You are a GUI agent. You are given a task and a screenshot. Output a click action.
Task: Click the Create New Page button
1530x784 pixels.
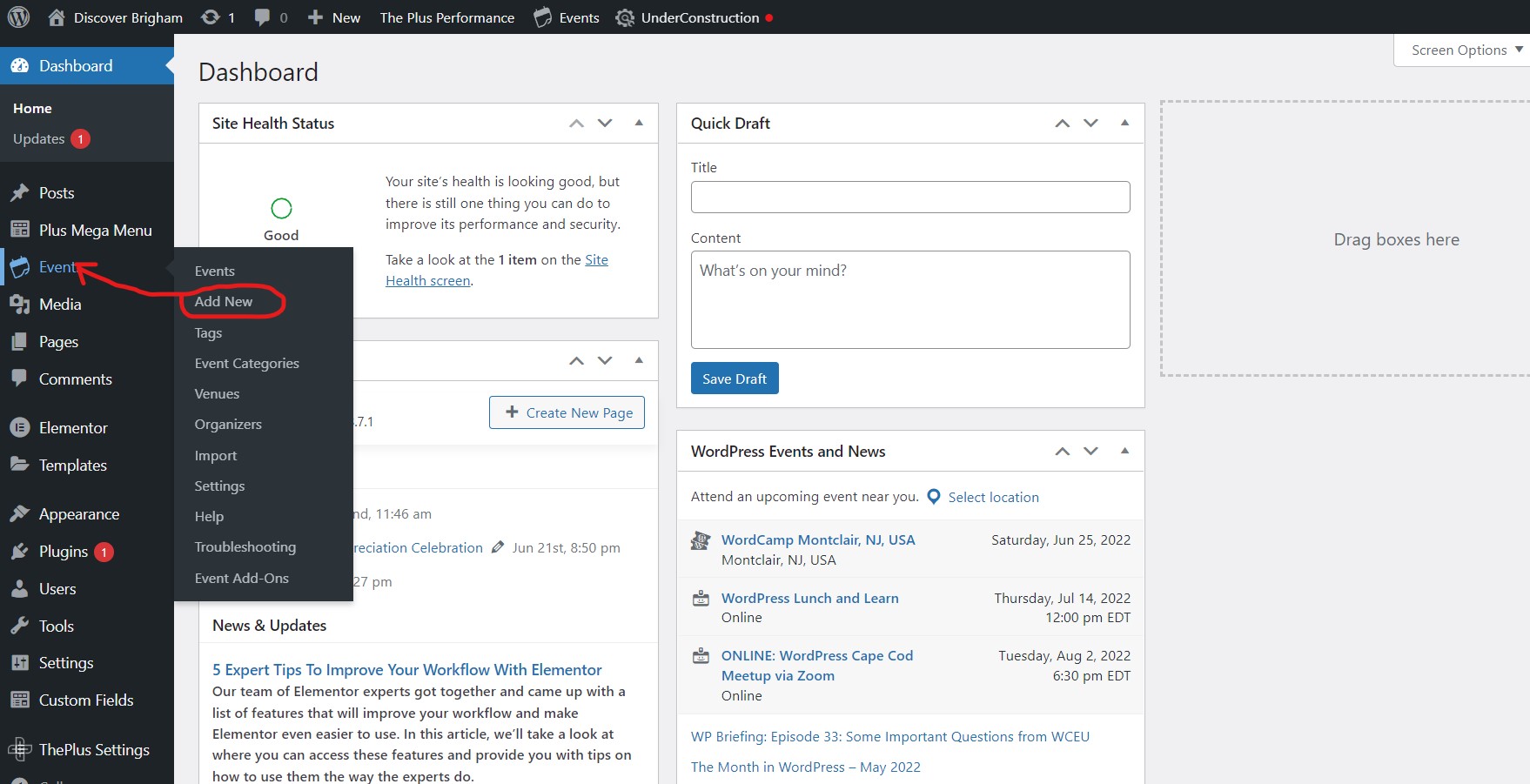tap(567, 412)
